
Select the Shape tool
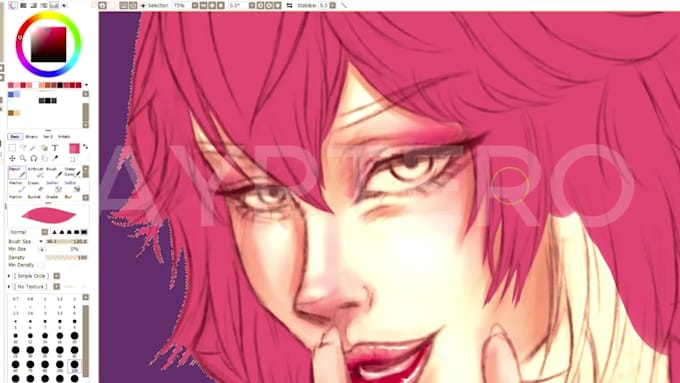[x=44, y=148]
